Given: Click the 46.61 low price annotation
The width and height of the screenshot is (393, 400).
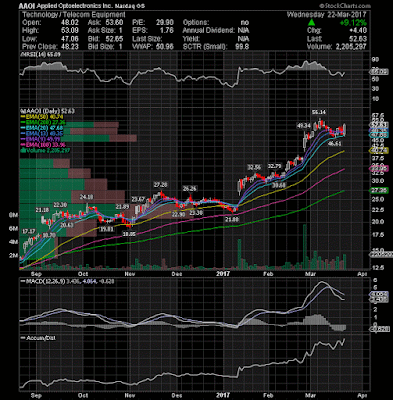Looking at the screenshot, I should click(x=334, y=144).
